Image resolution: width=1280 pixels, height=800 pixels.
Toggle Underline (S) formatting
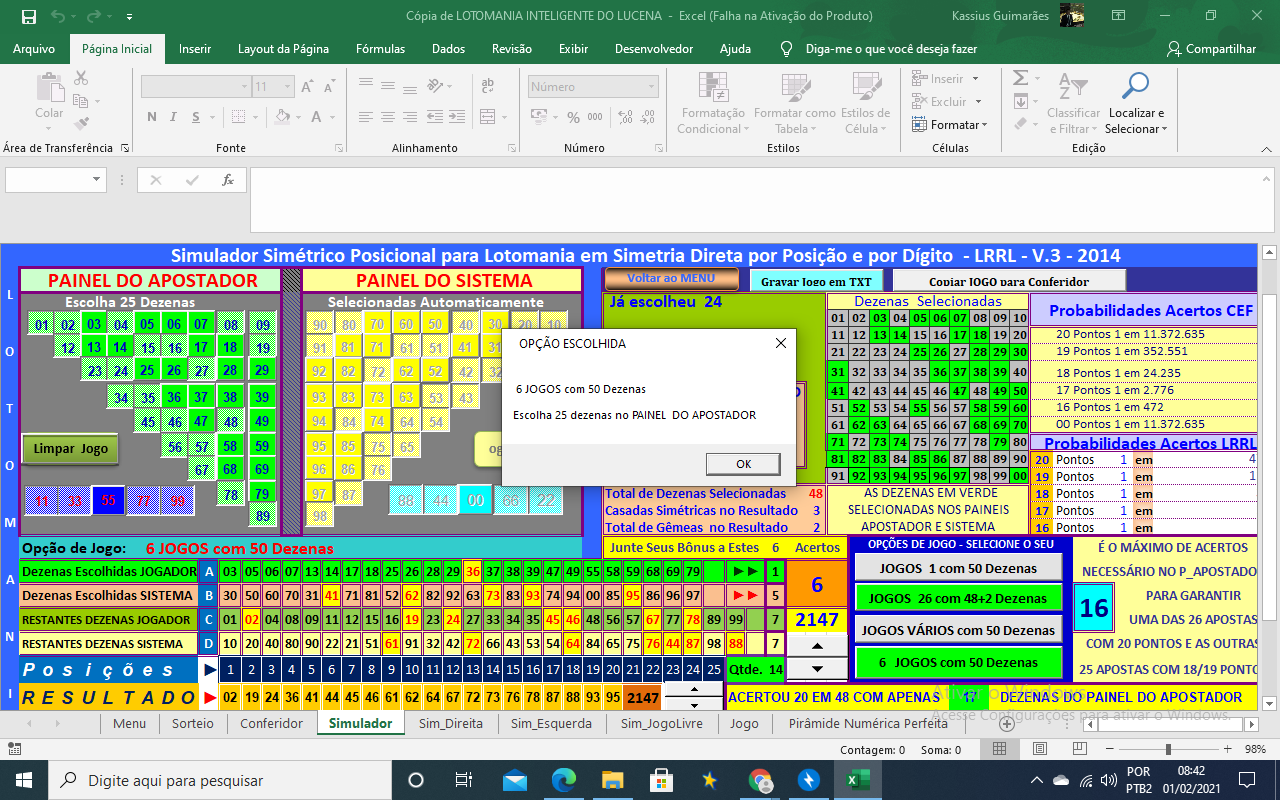[198, 117]
